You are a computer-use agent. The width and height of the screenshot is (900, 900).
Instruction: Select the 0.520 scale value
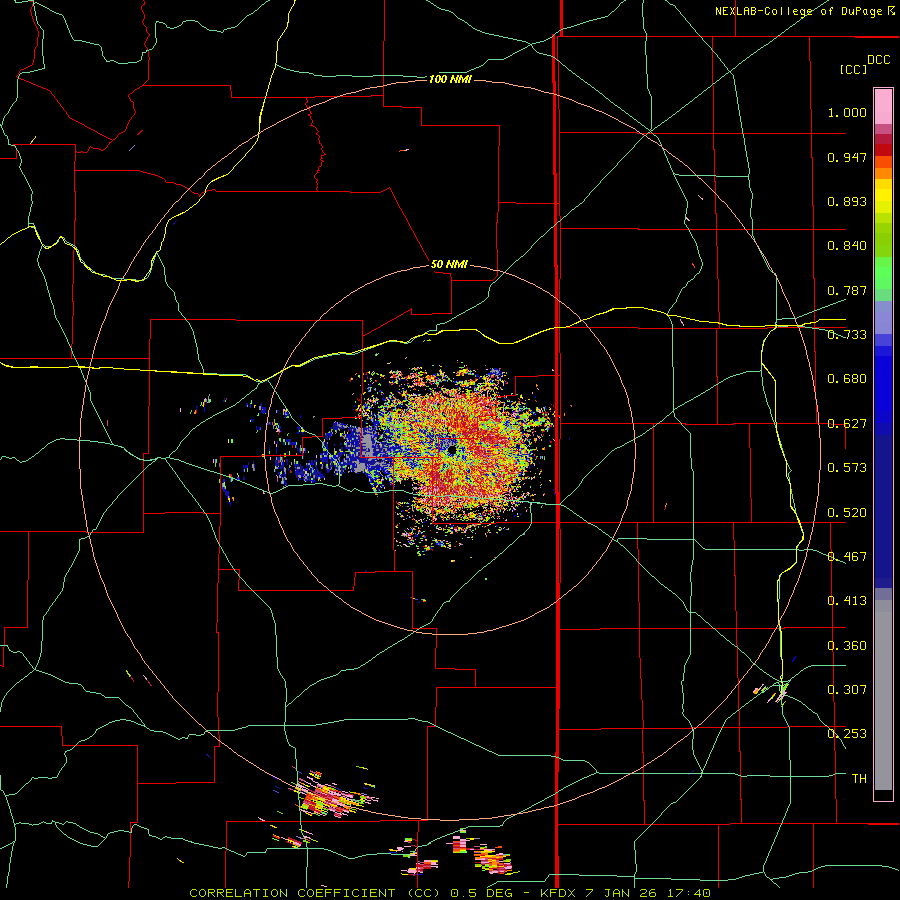click(847, 513)
